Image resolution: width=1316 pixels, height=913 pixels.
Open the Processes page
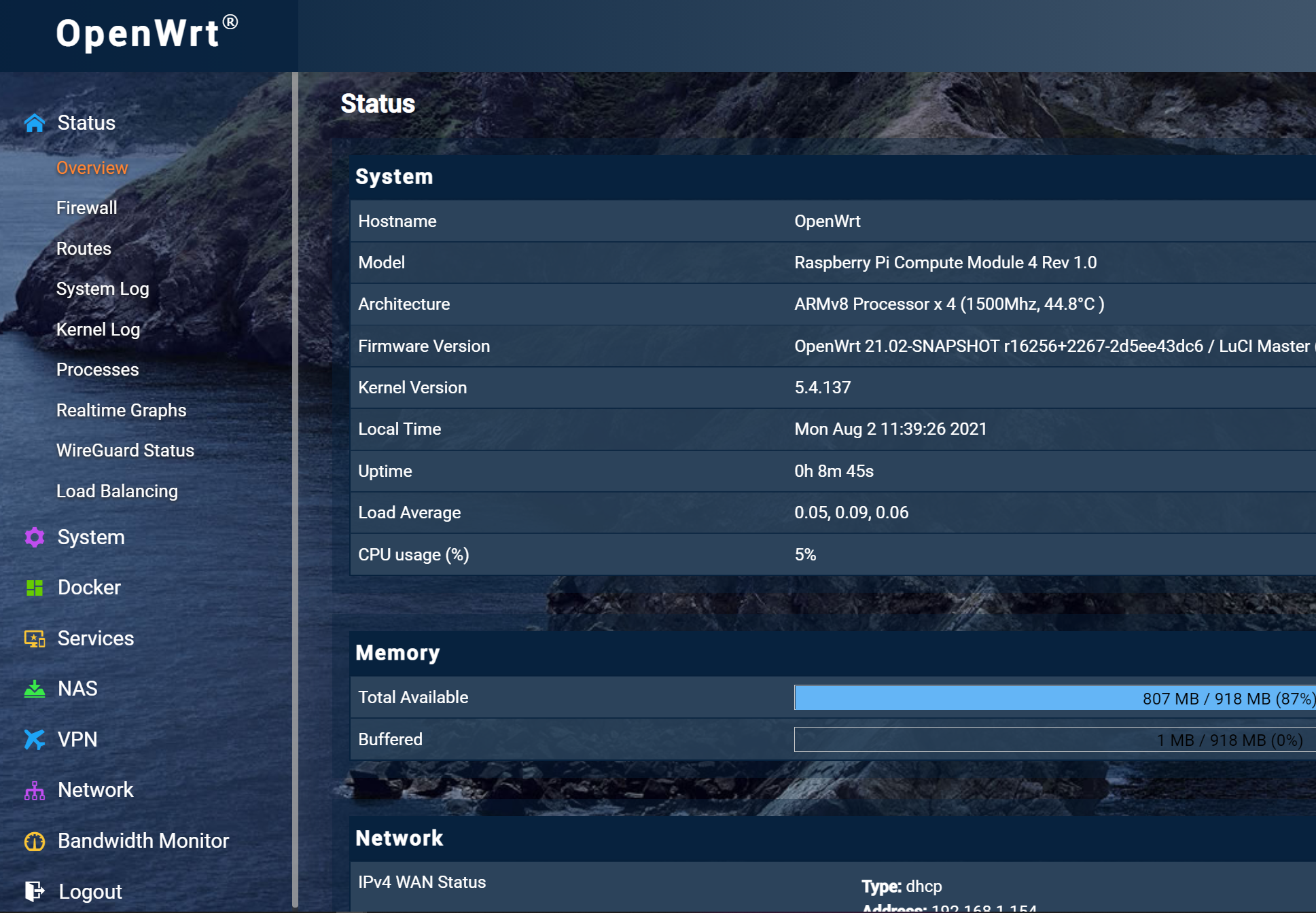pyautogui.click(x=97, y=370)
